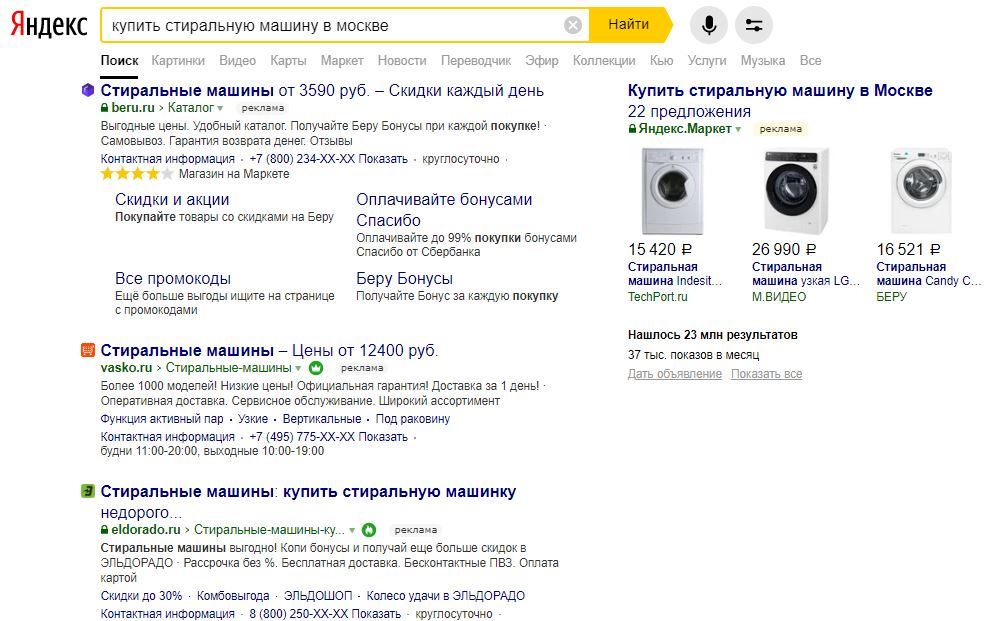Click the purple beru.ru favicon
The height and width of the screenshot is (621, 1006).
(88, 90)
